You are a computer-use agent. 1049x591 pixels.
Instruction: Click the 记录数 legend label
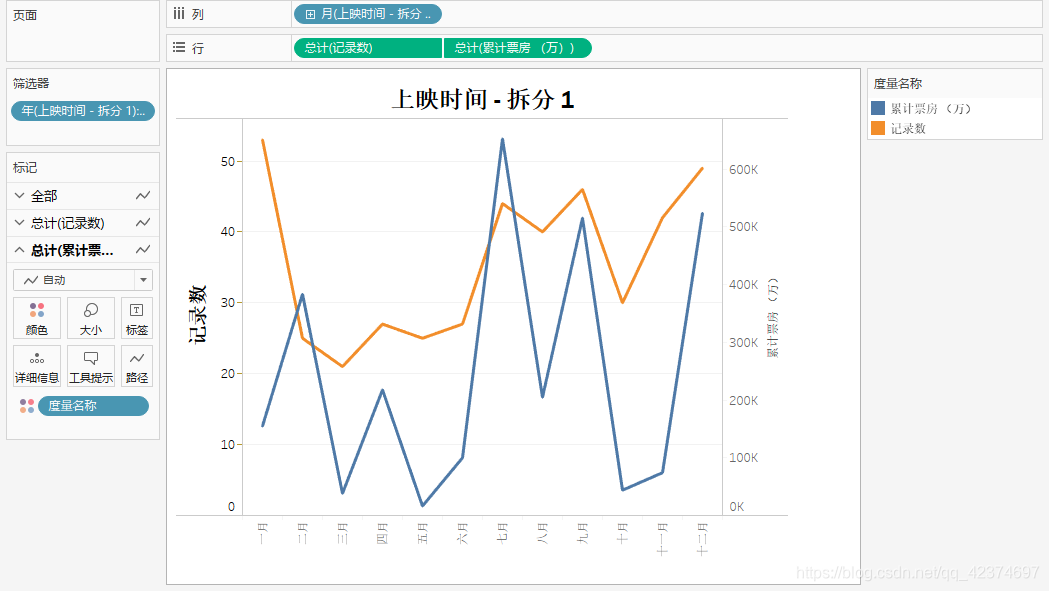point(908,129)
